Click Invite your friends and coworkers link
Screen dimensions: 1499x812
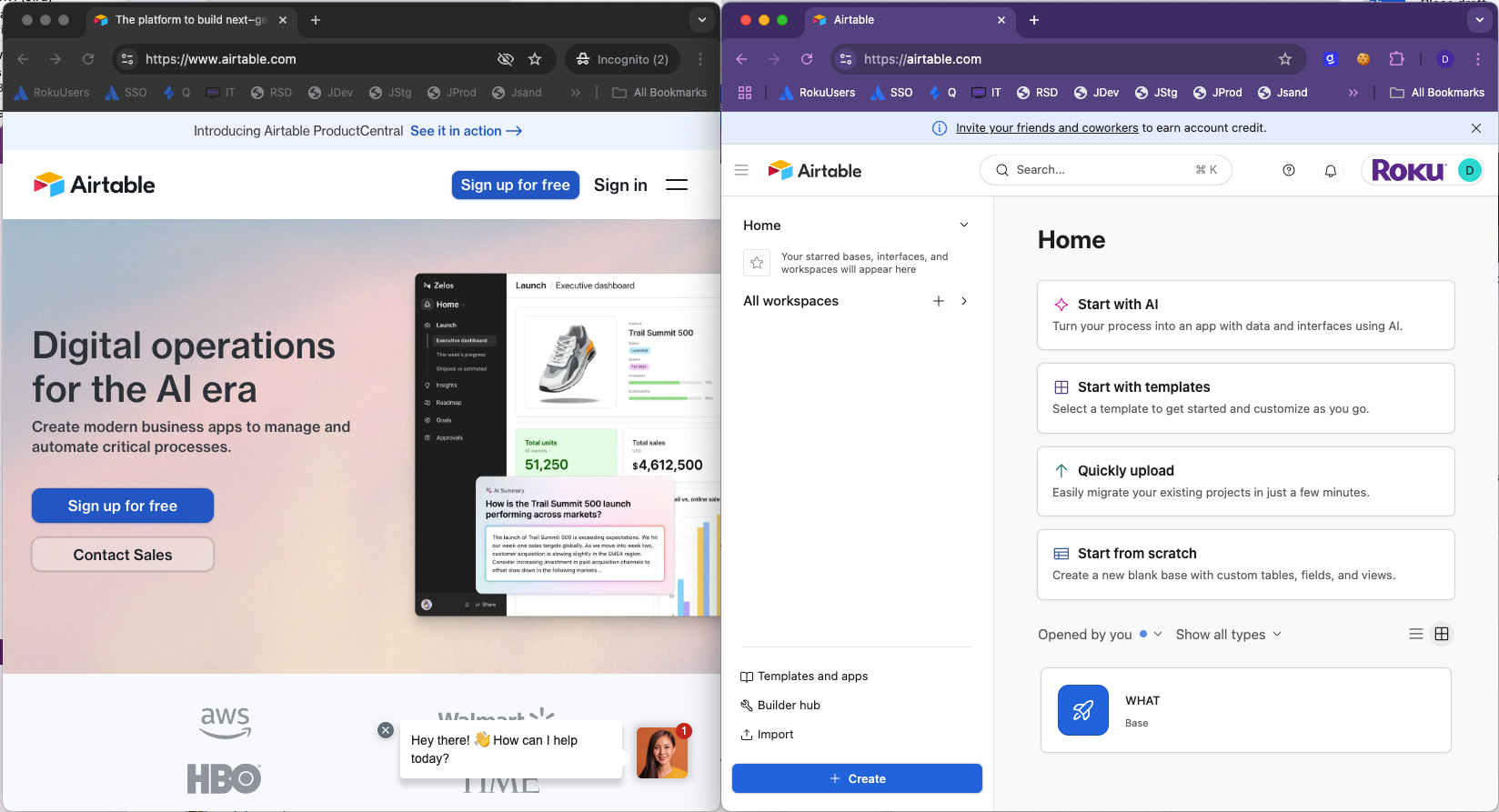1047,128
